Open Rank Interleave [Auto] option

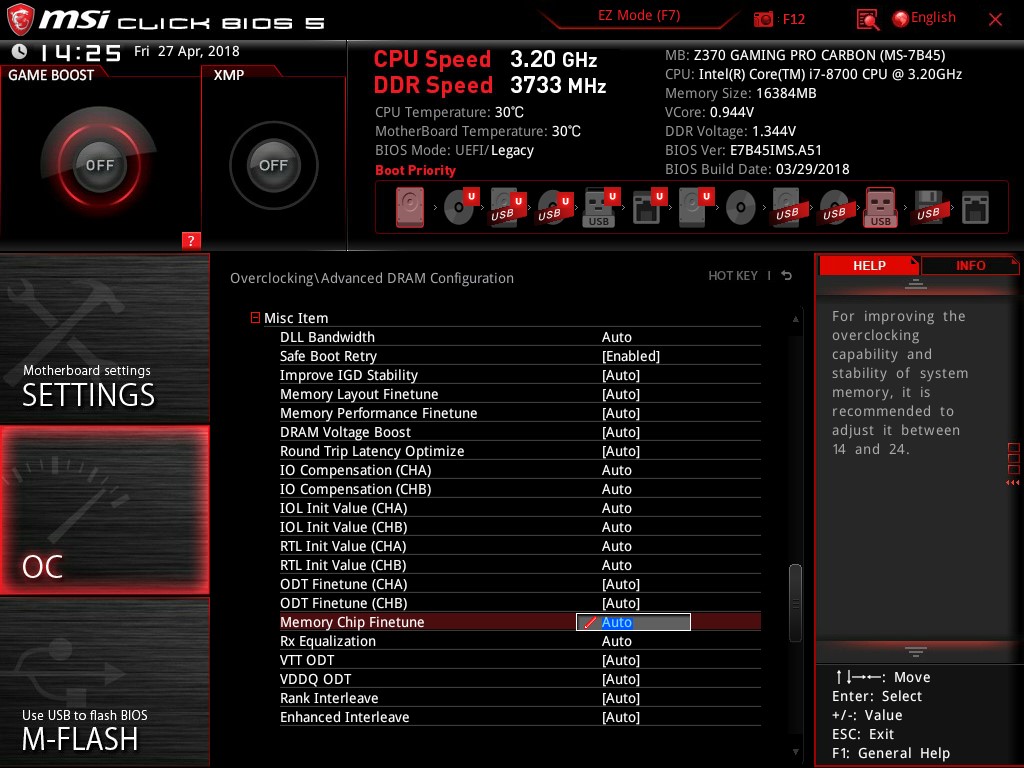coord(620,698)
